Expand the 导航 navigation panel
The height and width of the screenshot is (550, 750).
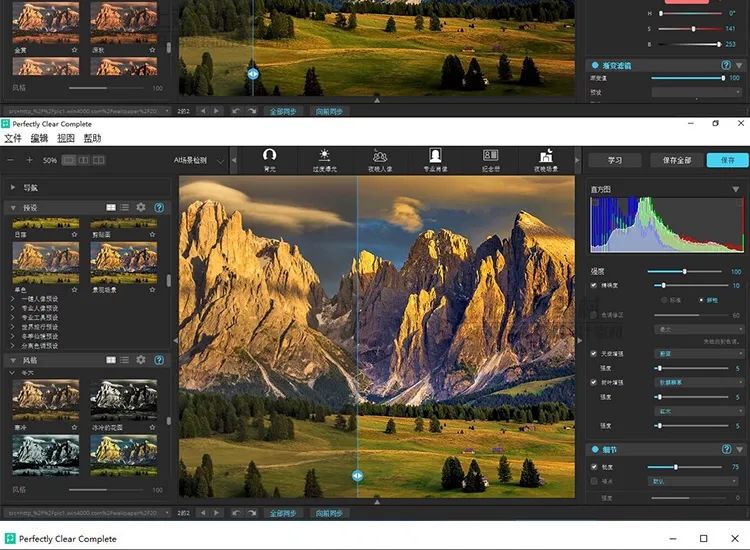pyautogui.click(x=13, y=187)
